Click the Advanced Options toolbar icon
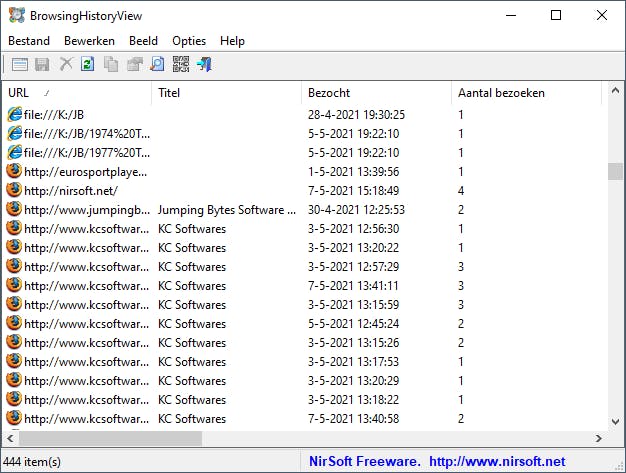This screenshot has width=626, height=473. (x=19, y=65)
